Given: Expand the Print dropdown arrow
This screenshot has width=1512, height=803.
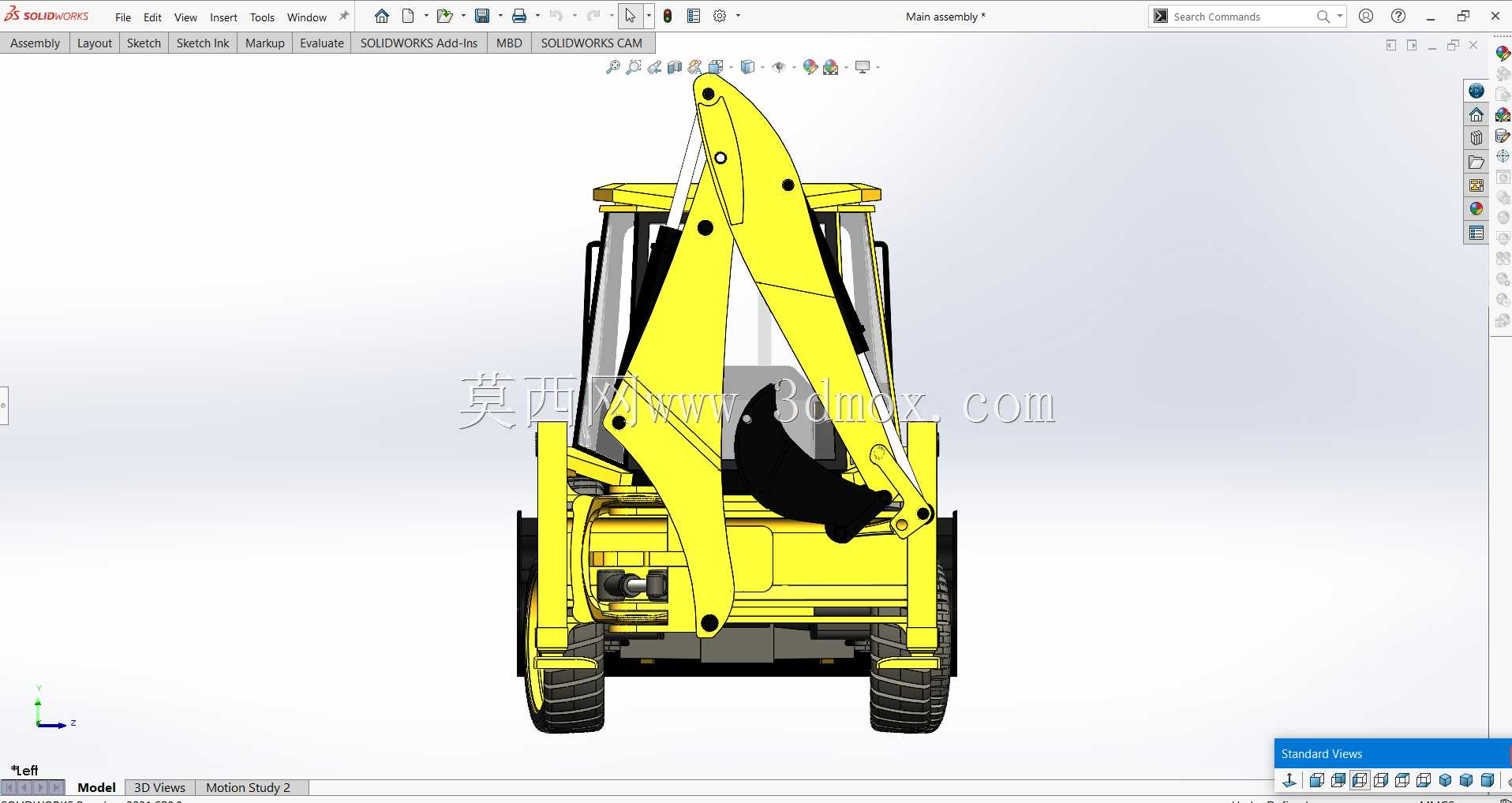Looking at the screenshot, I should point(537,16).
